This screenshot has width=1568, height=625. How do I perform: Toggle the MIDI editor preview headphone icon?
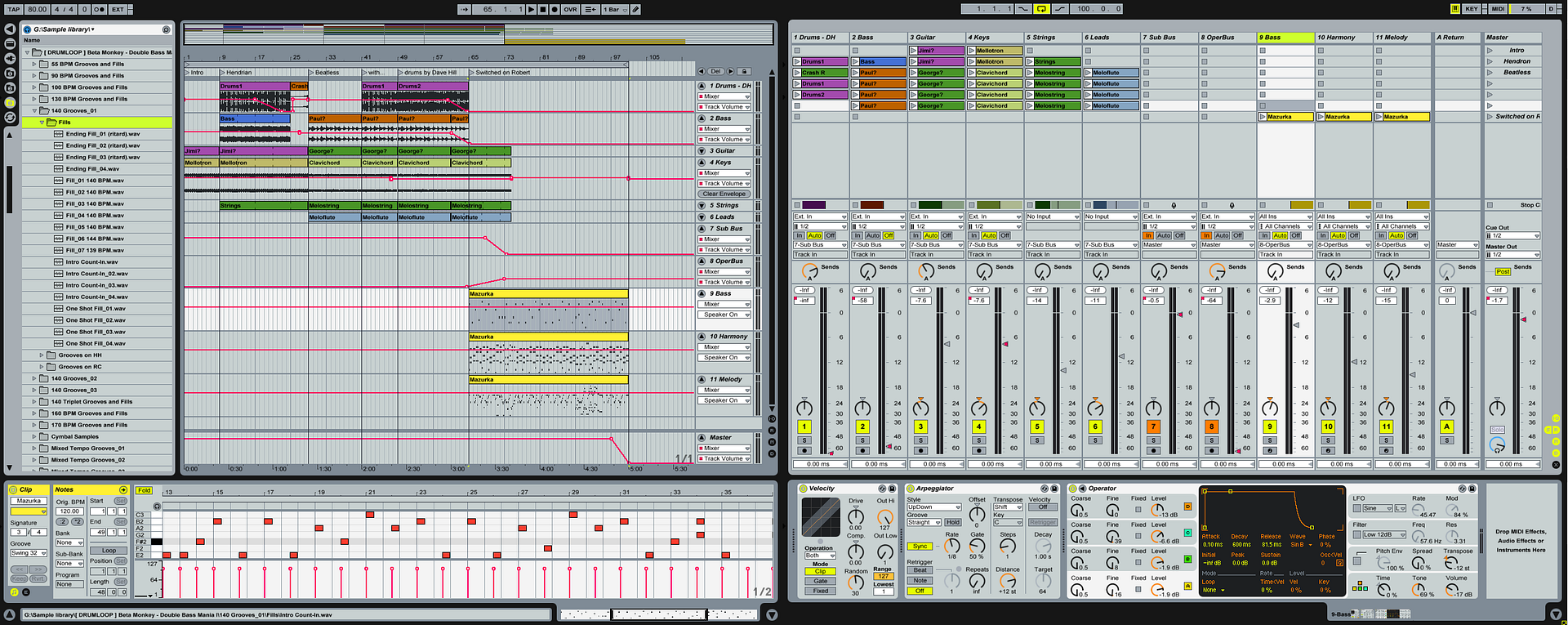(157, 506)
